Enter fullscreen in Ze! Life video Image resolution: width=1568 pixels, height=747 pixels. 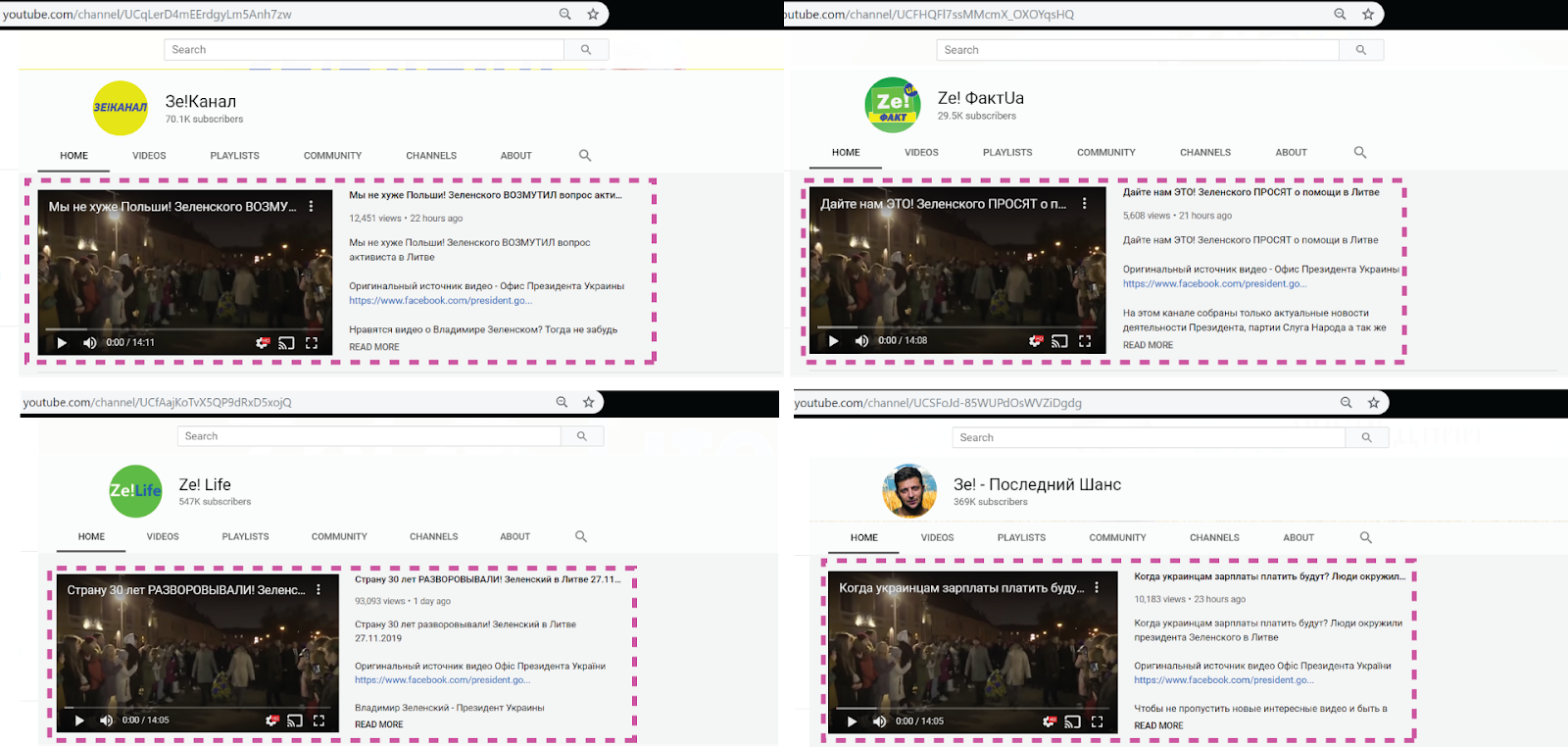point(318,721)
